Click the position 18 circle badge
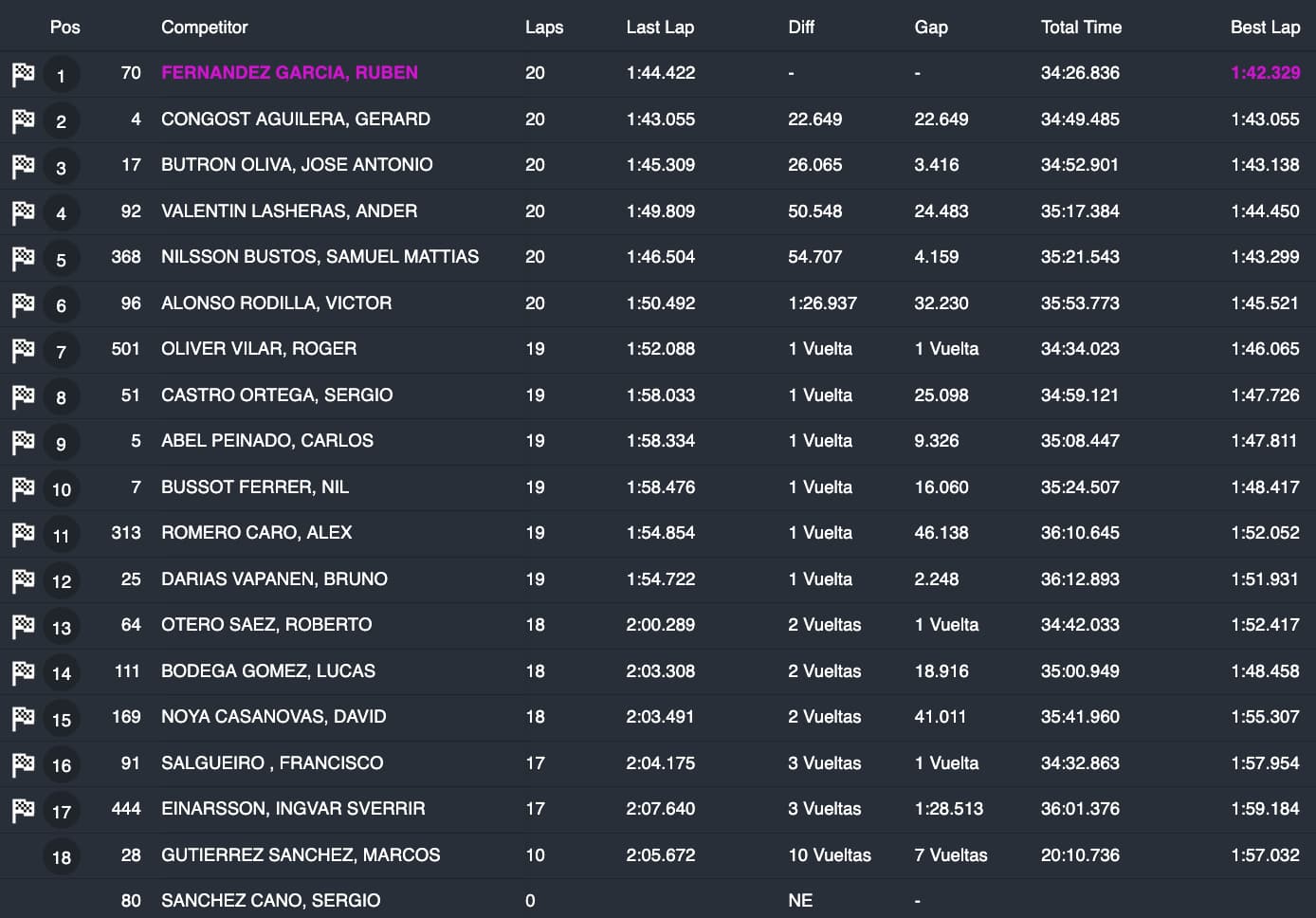This screenshot has width=1316, height=918. (x=62, y=857)
